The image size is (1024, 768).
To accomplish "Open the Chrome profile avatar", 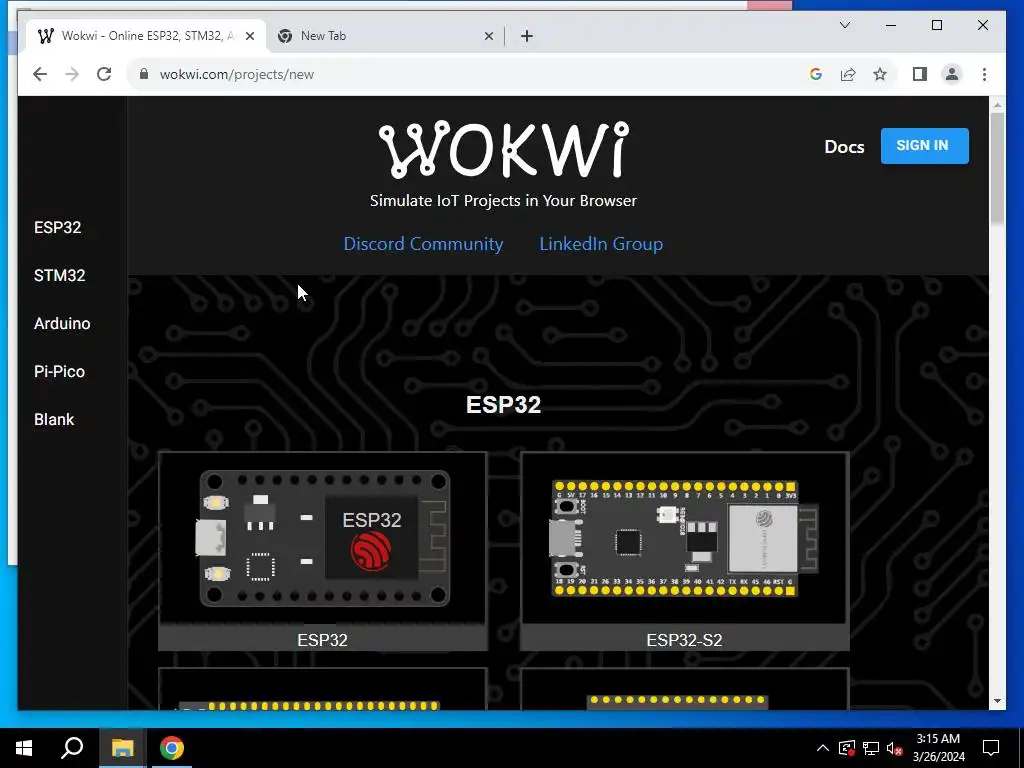I will (952, 74).
